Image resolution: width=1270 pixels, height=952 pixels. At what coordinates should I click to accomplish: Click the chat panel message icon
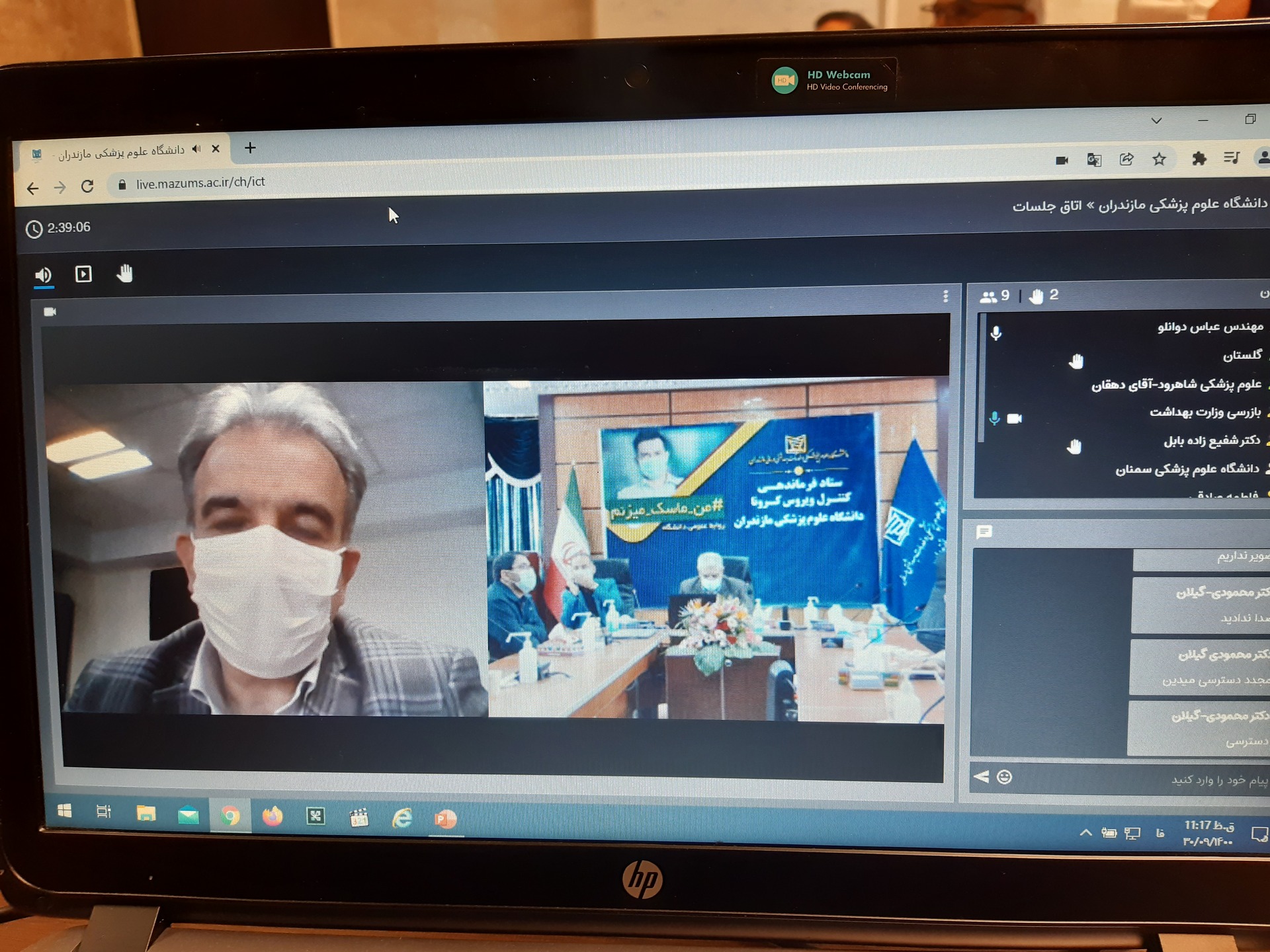pyautogui.click(x=984, y=532)
